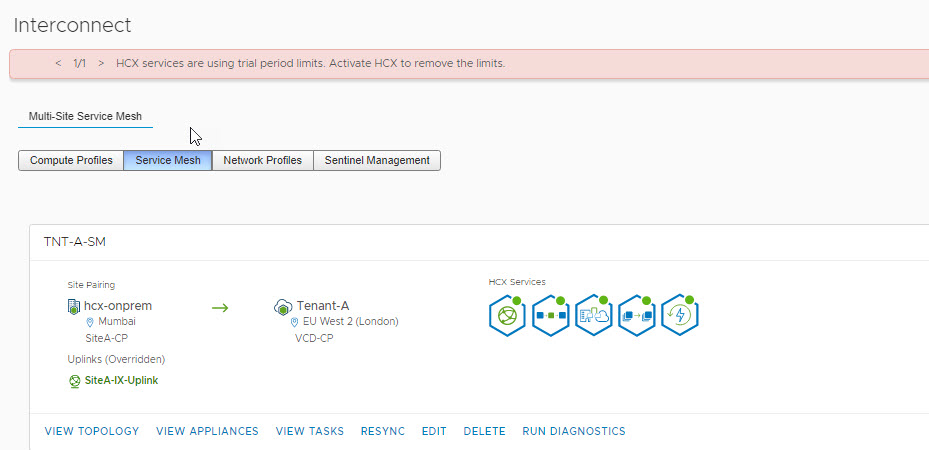Click the Uplinks (Overridden) label
Screen dimensions: 929x450
(x=116, y=359)
